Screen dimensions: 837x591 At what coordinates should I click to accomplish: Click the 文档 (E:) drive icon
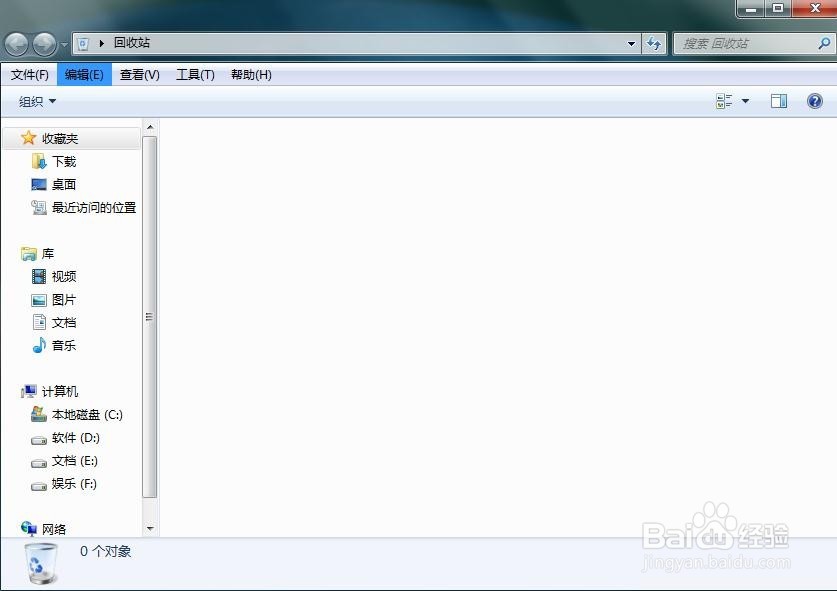(38, 463)
